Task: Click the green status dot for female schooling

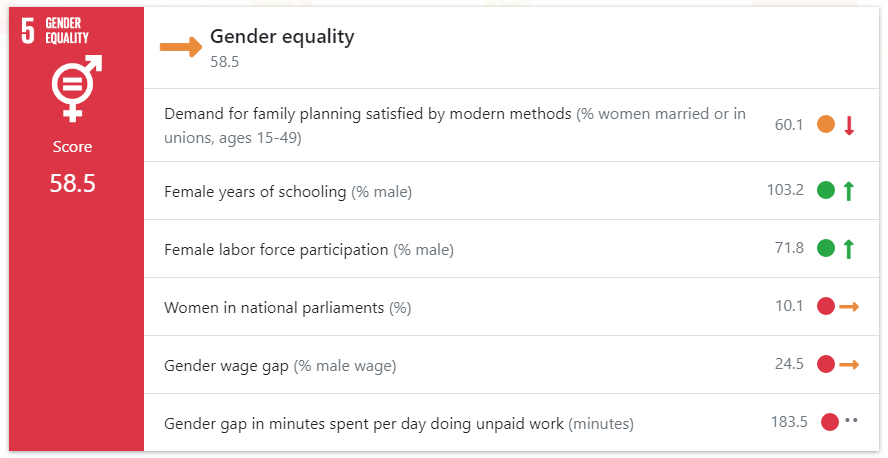Action: coord(826,190)
